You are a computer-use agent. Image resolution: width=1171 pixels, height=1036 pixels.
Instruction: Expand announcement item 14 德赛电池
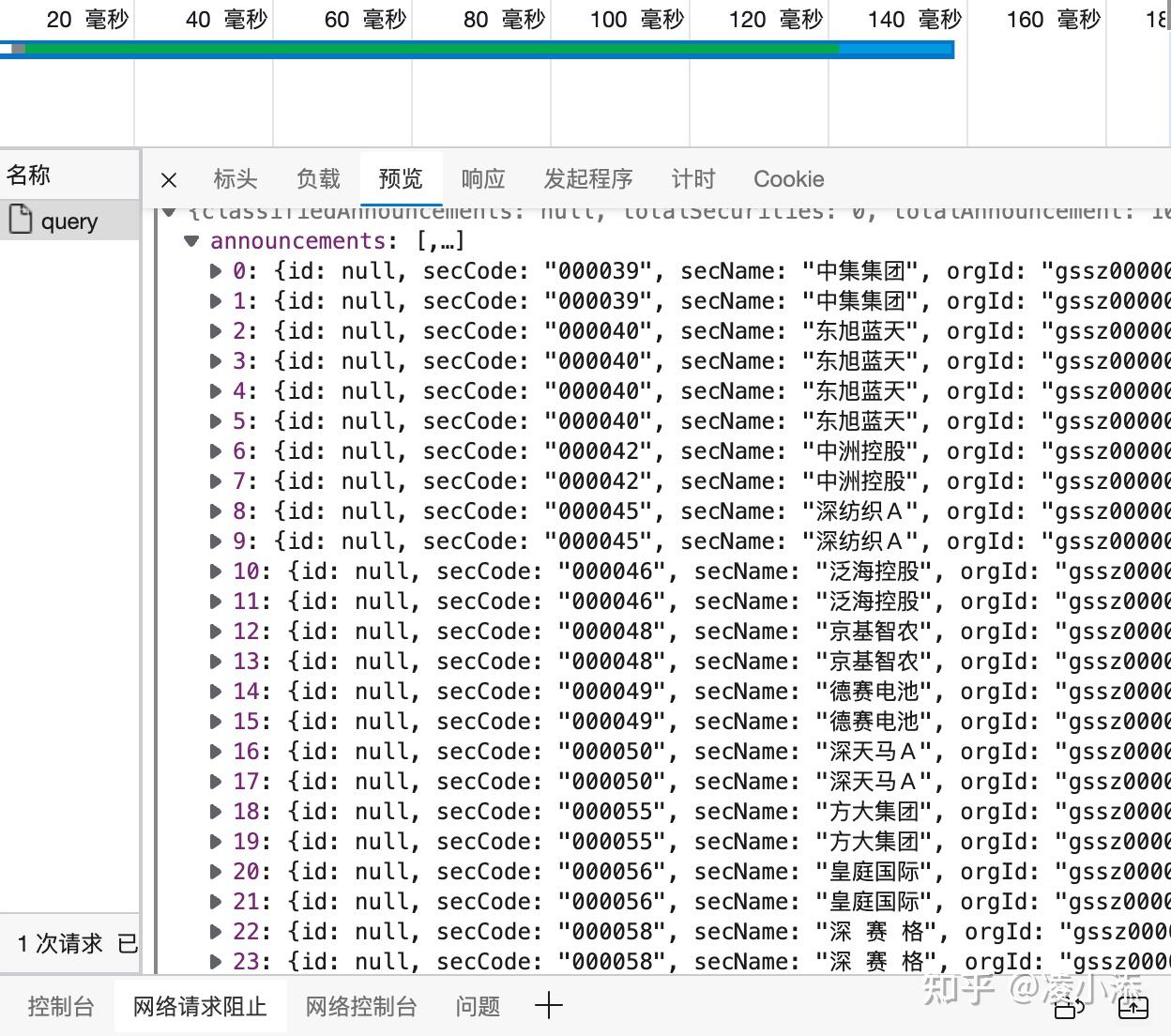[x=216, y=692]
